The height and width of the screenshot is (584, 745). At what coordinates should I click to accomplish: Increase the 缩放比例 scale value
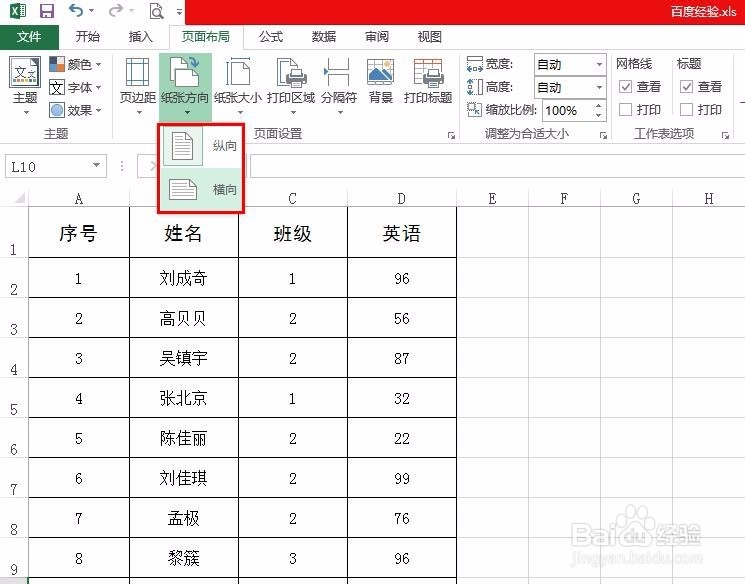(600, 105)
